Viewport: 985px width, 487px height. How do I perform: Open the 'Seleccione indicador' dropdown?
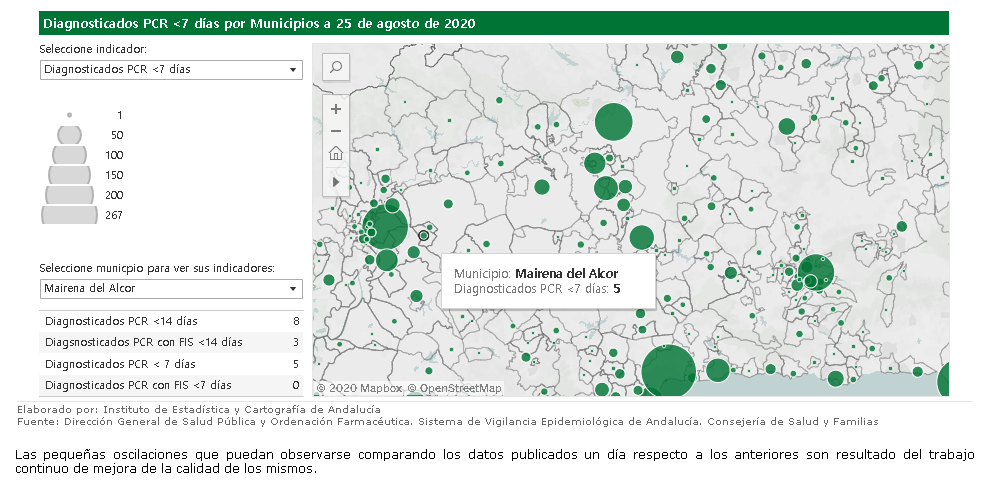coord(170,70)
